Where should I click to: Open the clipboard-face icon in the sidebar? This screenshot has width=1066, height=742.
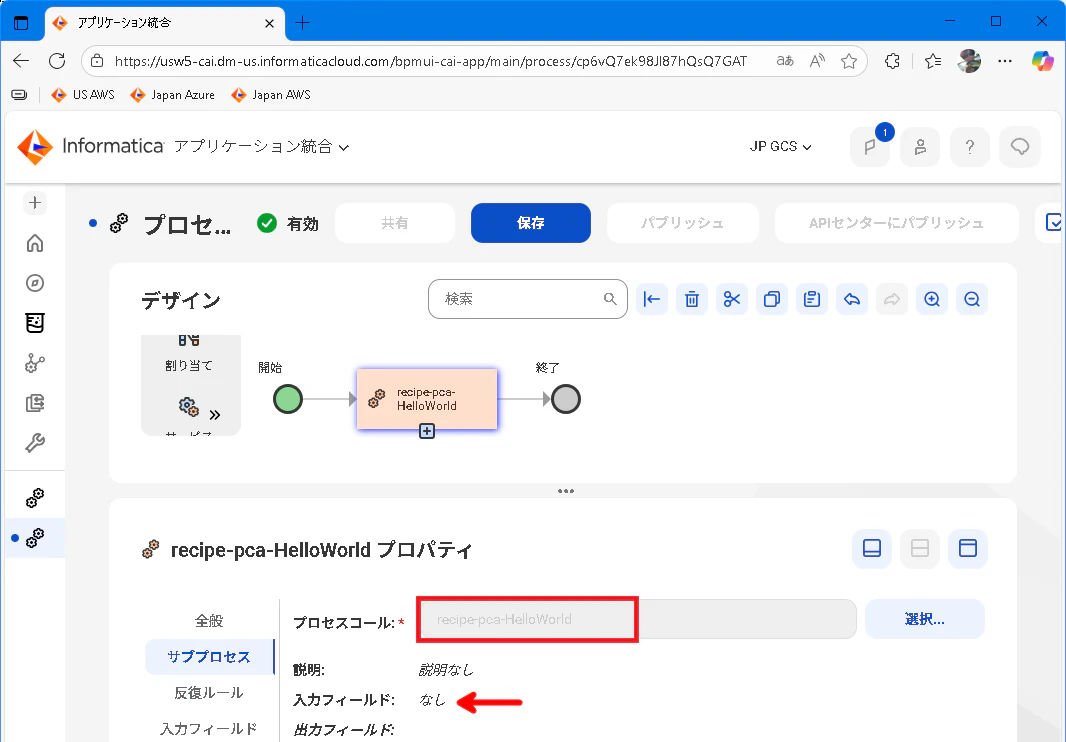[x=35, y=323]
